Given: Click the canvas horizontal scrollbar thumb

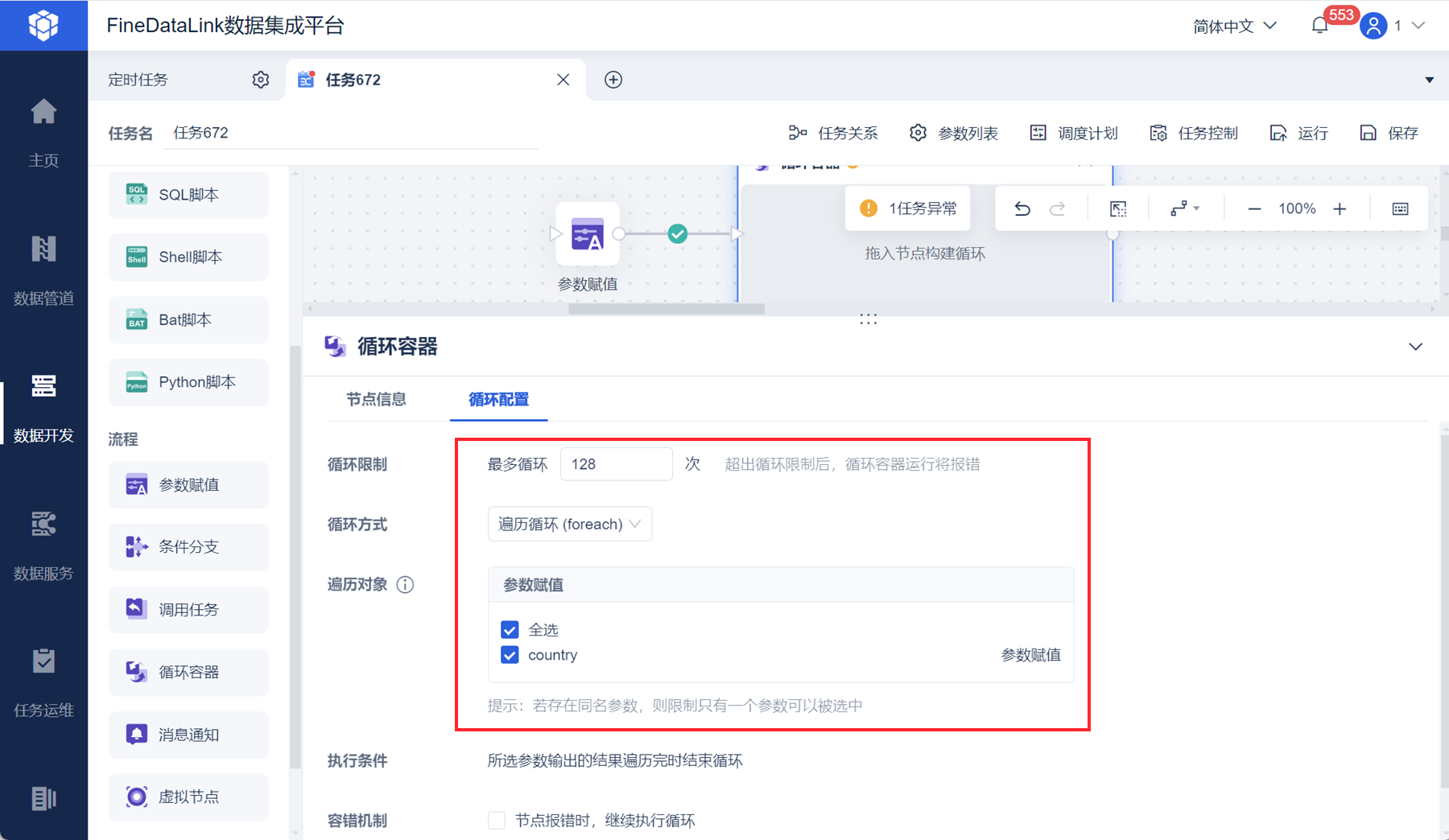Looking at the screenshot, I should [x=667, y=309].
